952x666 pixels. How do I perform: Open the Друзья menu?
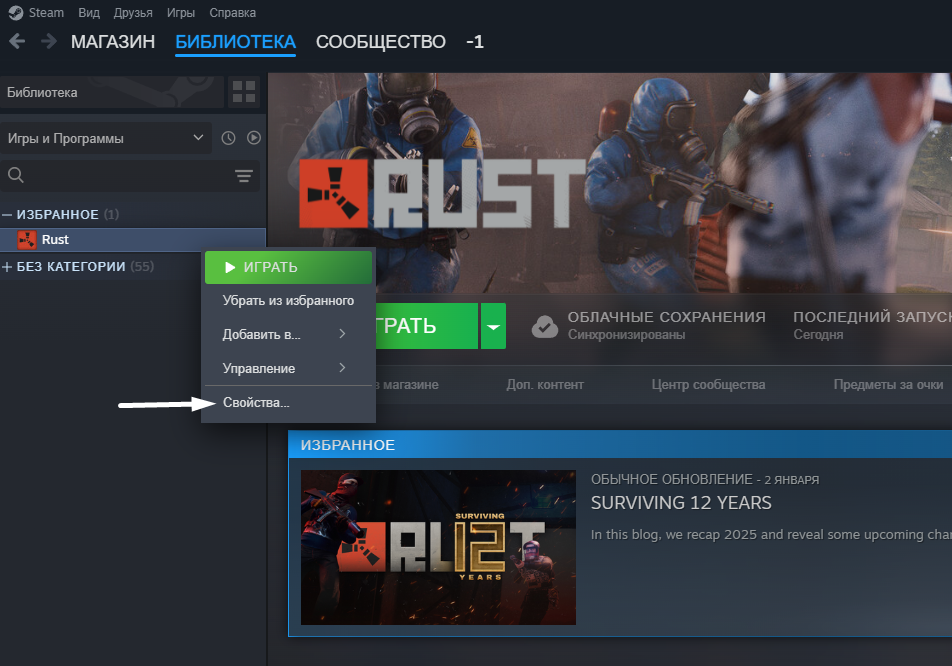[133, 13]
